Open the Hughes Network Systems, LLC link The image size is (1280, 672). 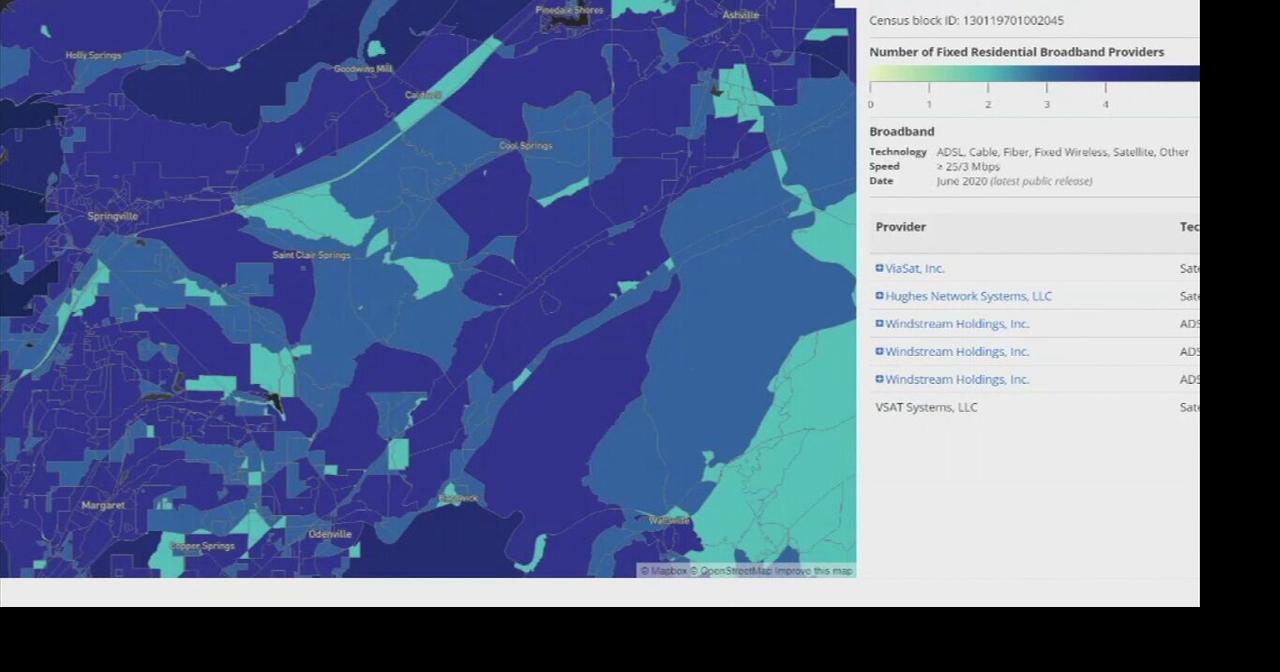tap(968, 296)
